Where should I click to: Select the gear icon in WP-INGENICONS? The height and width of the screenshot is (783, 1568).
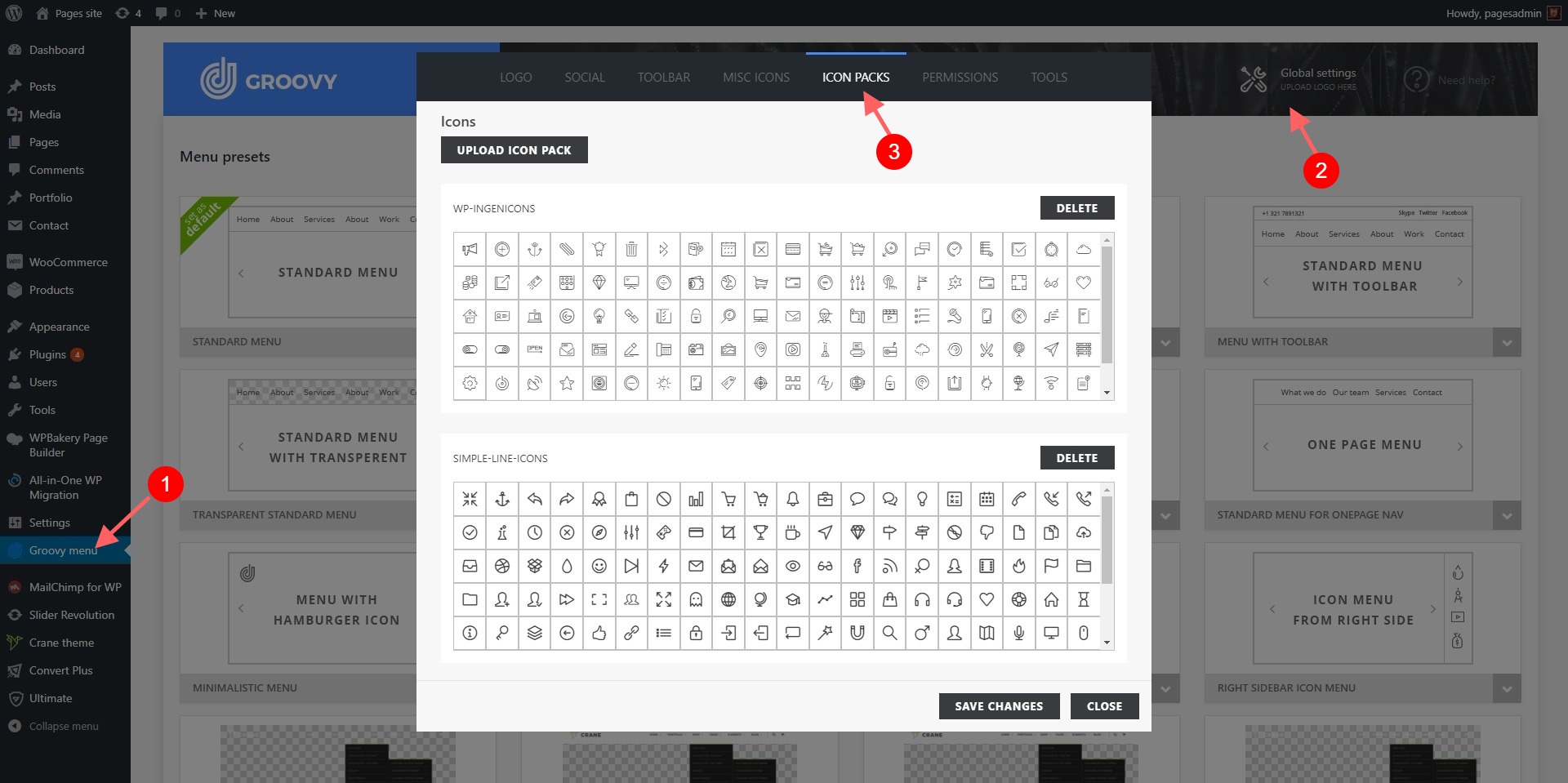470,383
